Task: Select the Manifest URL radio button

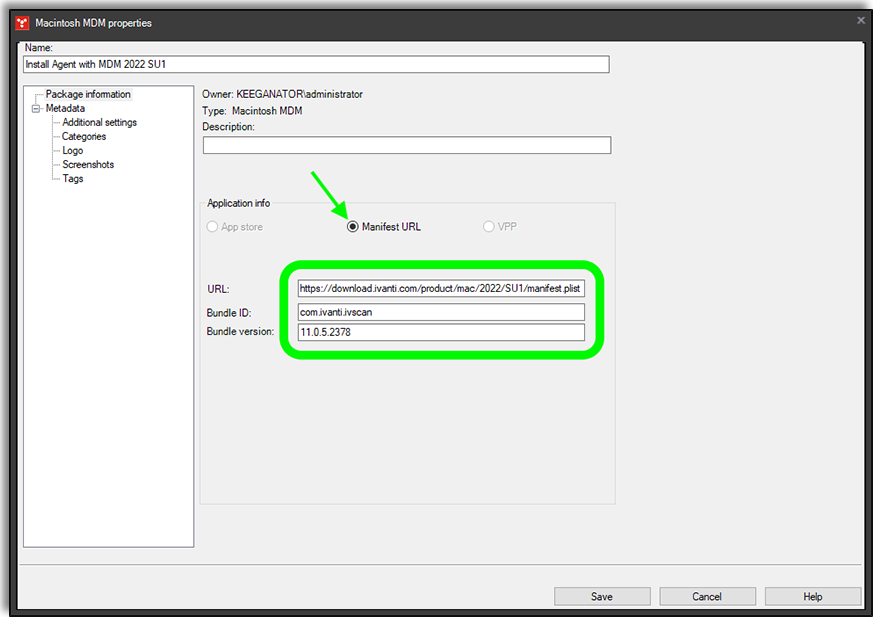Action: 352,226
